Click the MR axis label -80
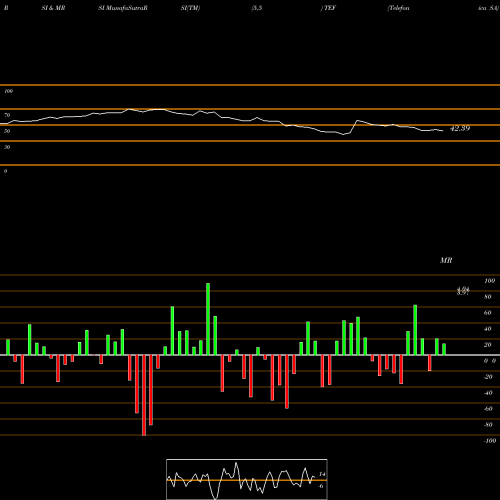 (488, 425)
